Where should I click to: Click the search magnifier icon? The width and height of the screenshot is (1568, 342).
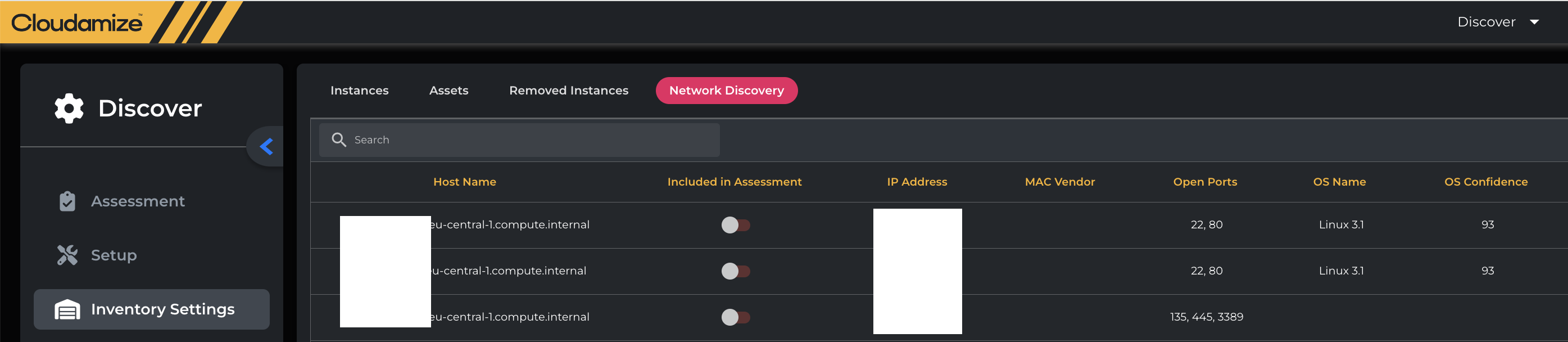pos(338,139)
